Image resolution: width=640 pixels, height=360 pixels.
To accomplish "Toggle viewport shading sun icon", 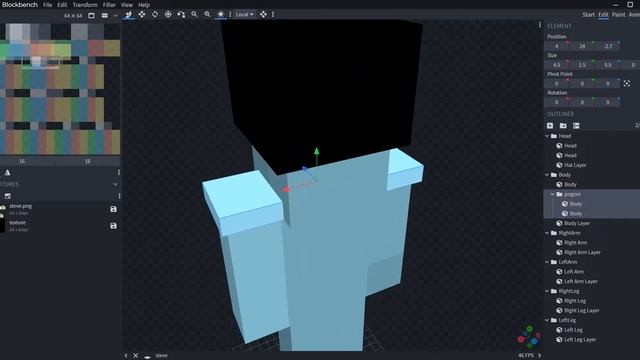I will click(x=220, y=14).
